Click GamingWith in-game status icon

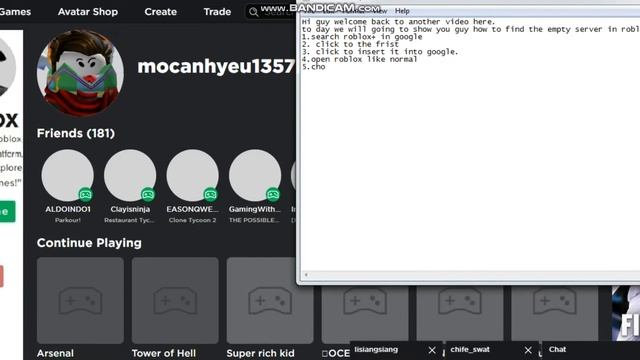point(273,195)
